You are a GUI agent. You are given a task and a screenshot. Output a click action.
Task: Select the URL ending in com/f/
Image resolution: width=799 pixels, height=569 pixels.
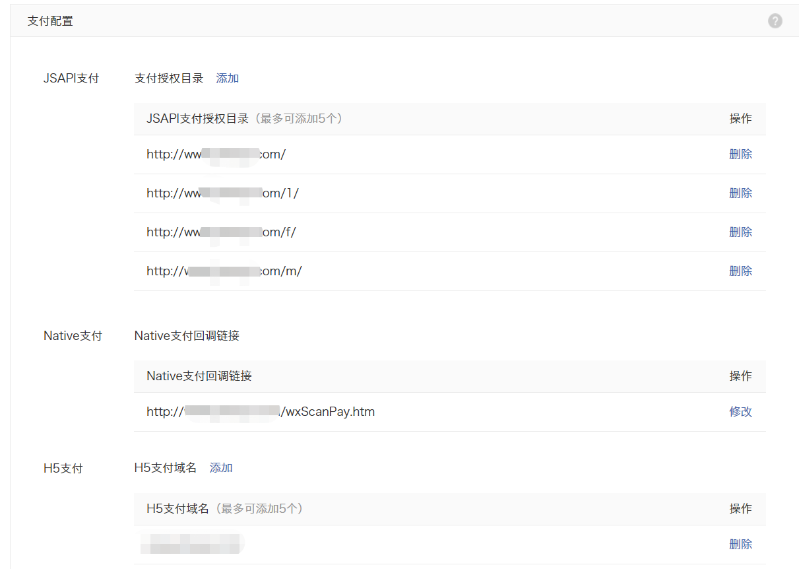(x=221, y=232)
